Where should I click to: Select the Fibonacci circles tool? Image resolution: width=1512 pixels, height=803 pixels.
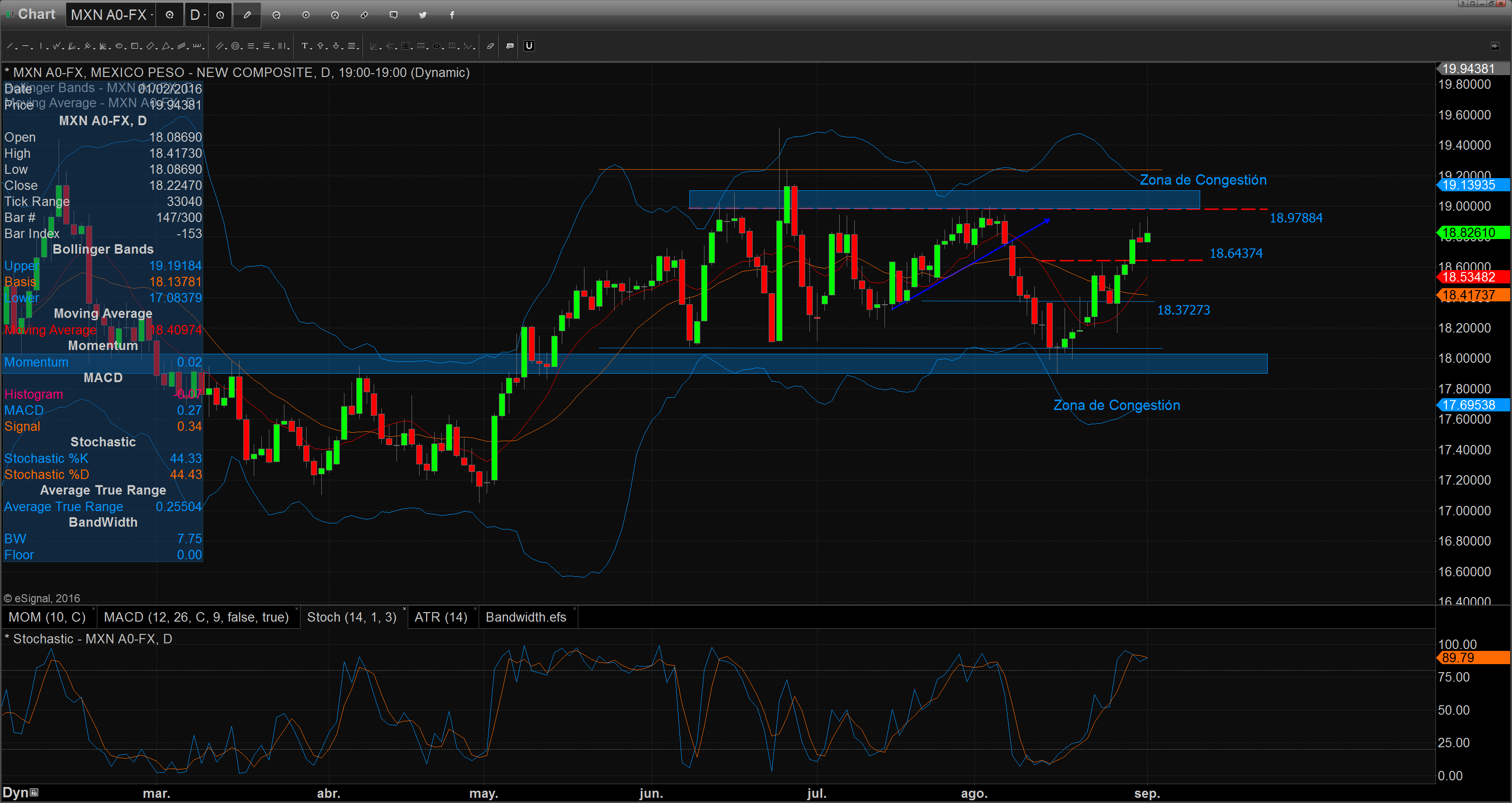pyautogui.click(x=235, y=46)
